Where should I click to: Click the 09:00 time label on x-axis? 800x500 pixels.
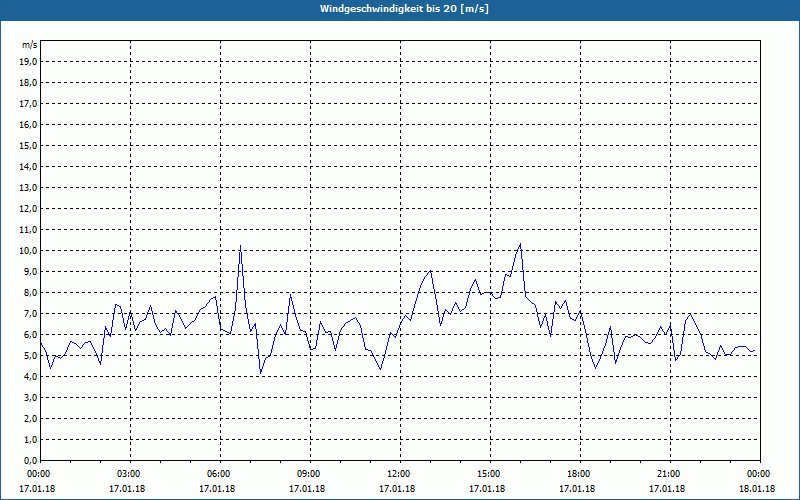pyautogui.click(x=310, y=474)
